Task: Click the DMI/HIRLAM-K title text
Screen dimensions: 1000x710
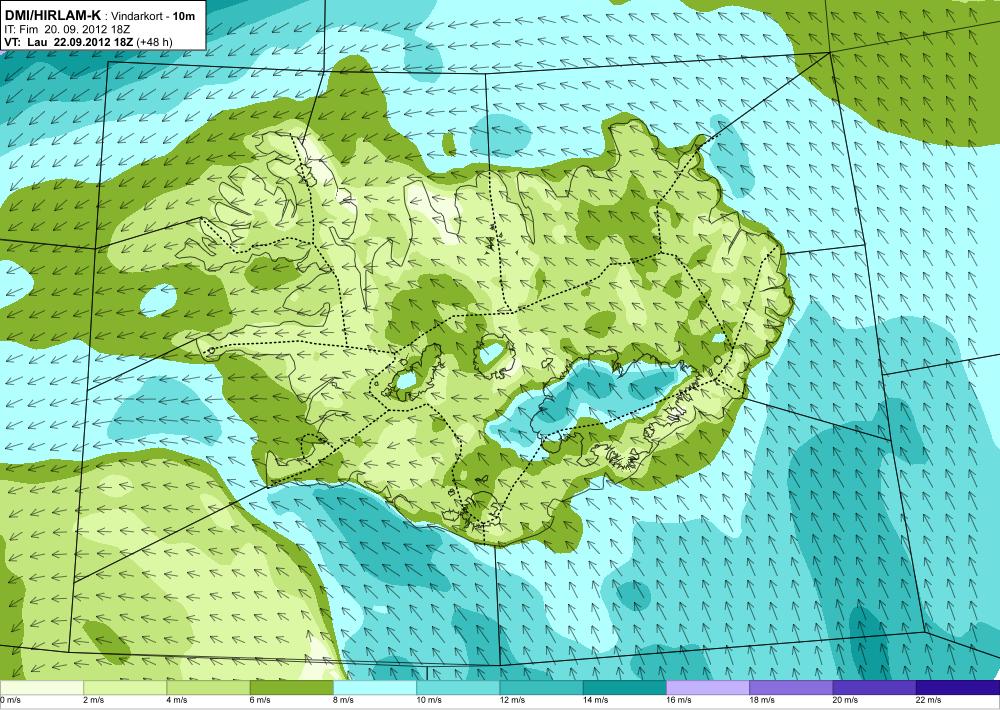Action: pos(52,16)
